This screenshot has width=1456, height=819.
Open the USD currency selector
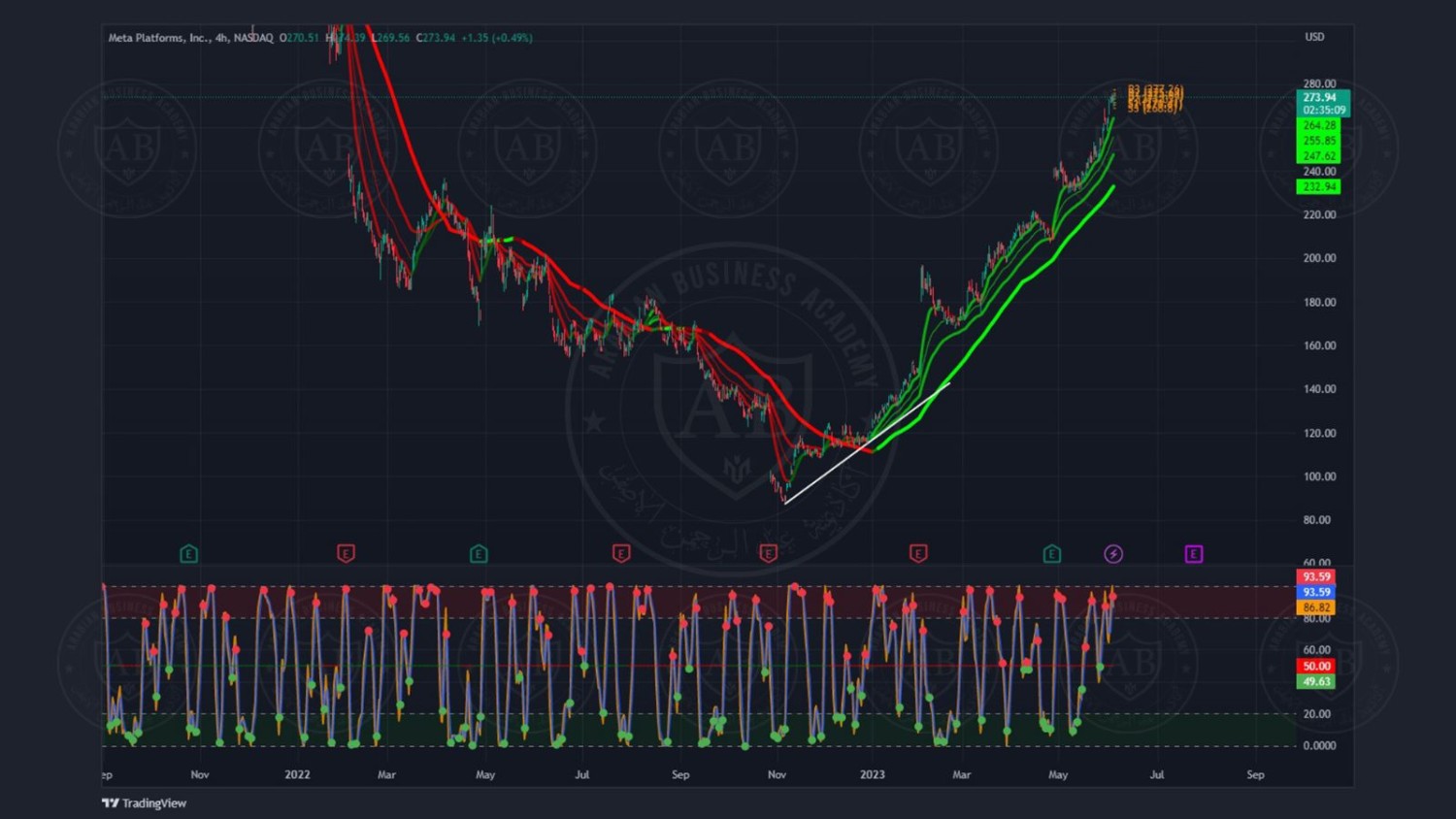tap(1314, 37)
